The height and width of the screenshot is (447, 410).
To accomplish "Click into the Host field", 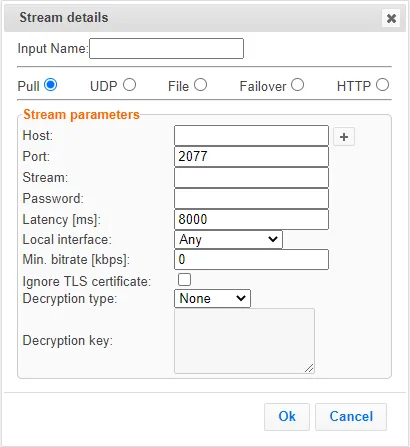I will point(251,136).
